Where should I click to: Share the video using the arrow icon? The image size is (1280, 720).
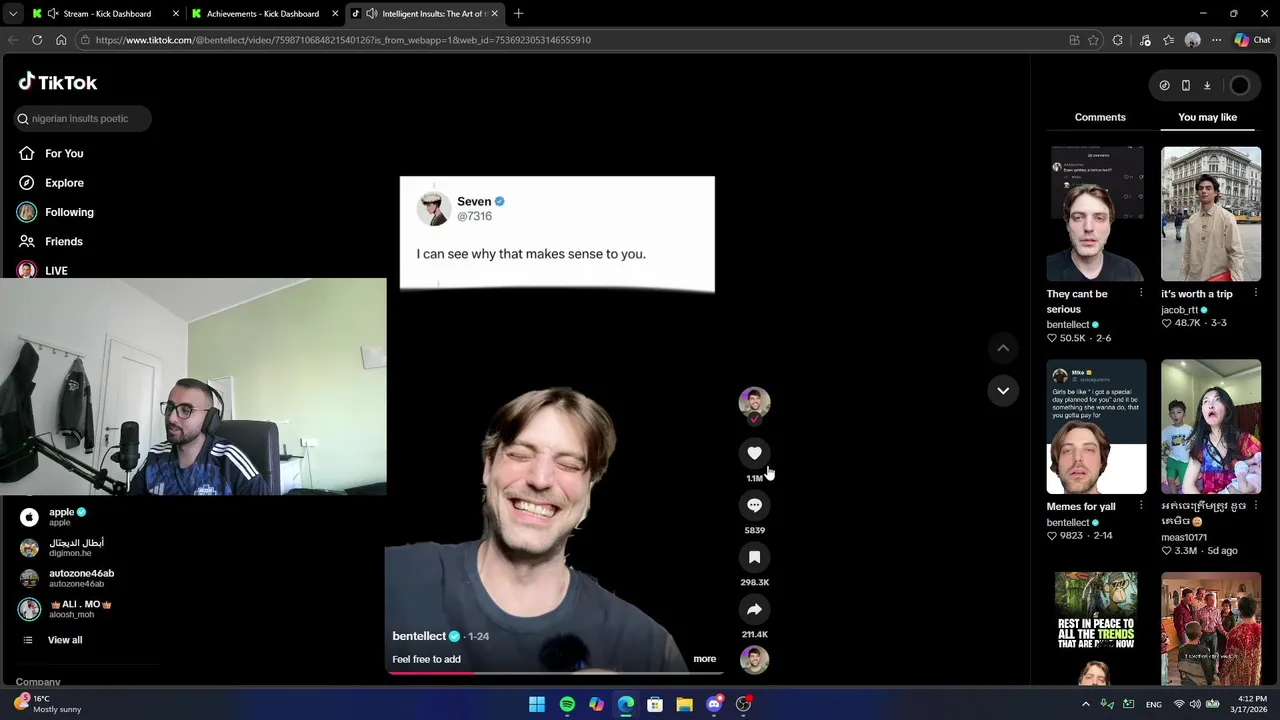tap(754, 609)
